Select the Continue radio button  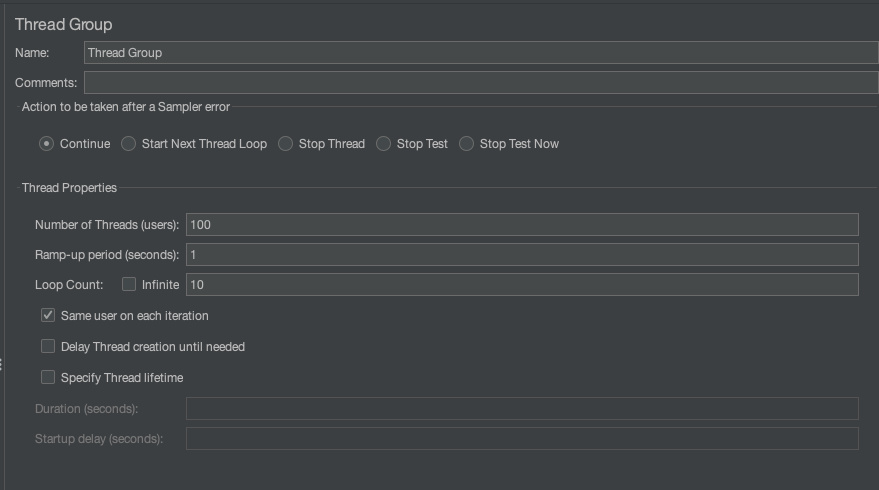tap(47, 144)
